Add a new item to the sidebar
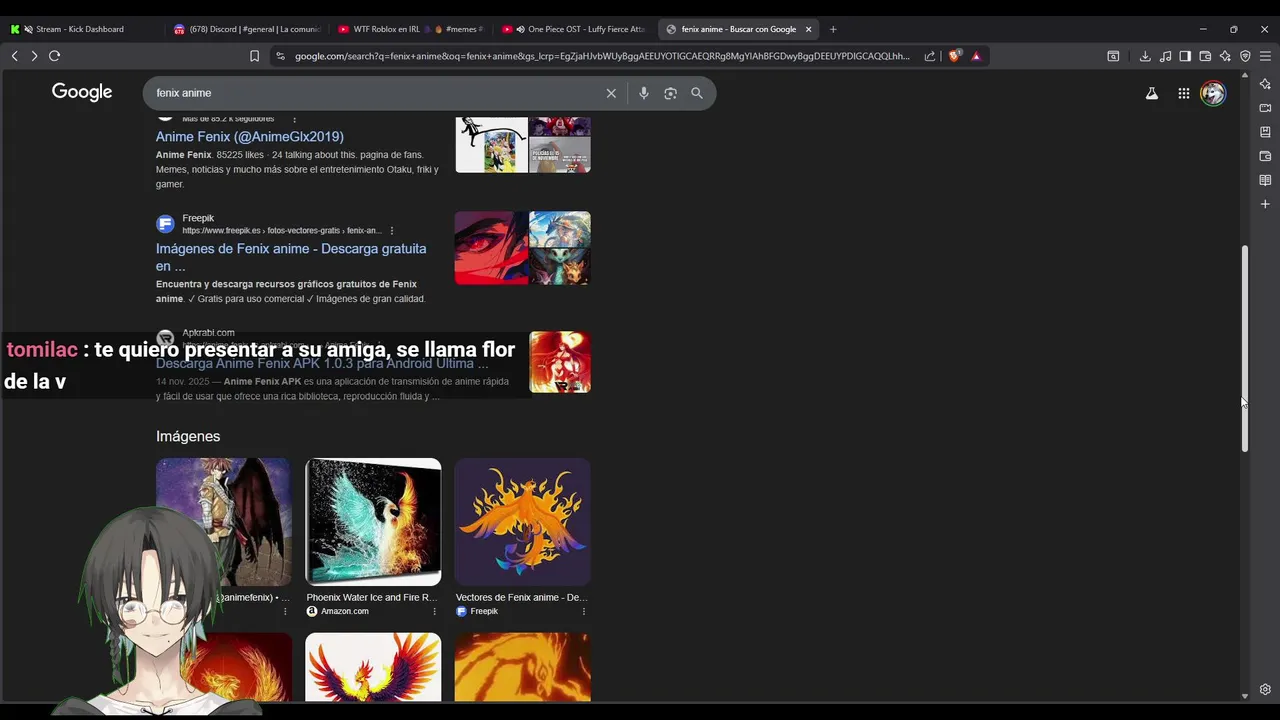The width and height of the screenshot is (1280, 720). coord(1265,204)
